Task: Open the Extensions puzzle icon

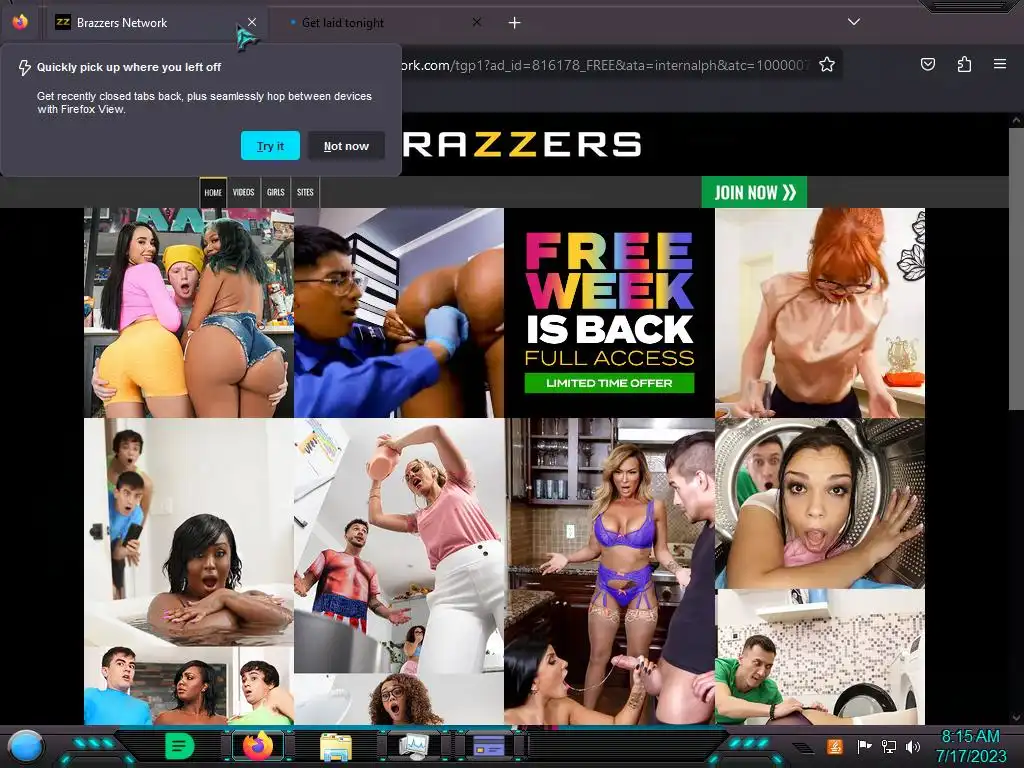Action: pyautogui.click(x=964, y=64)
